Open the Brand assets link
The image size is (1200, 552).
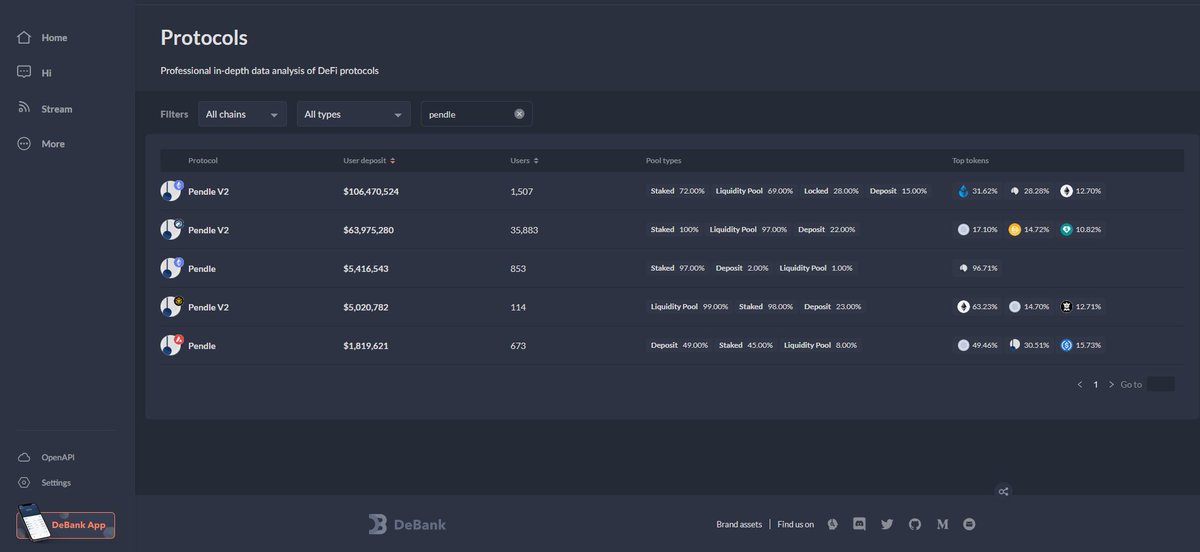click(739, 524)
